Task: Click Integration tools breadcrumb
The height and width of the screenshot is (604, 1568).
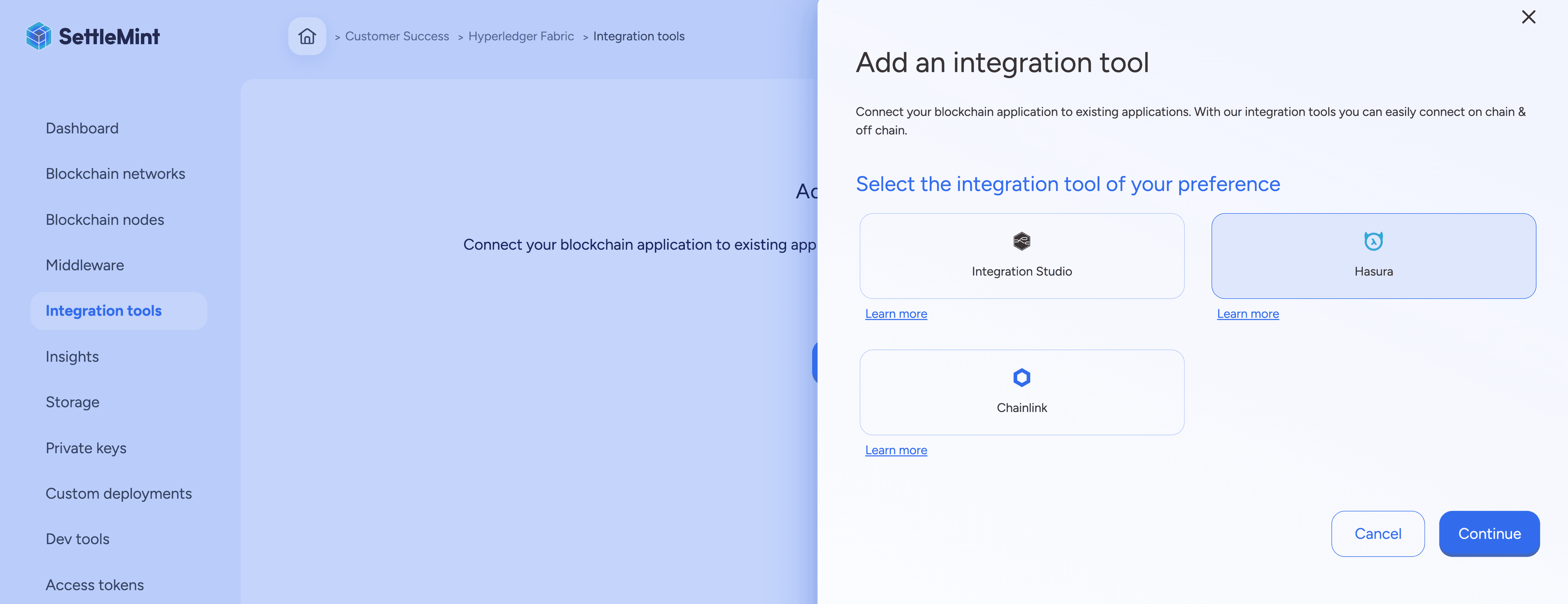Action: coord(639,36)
